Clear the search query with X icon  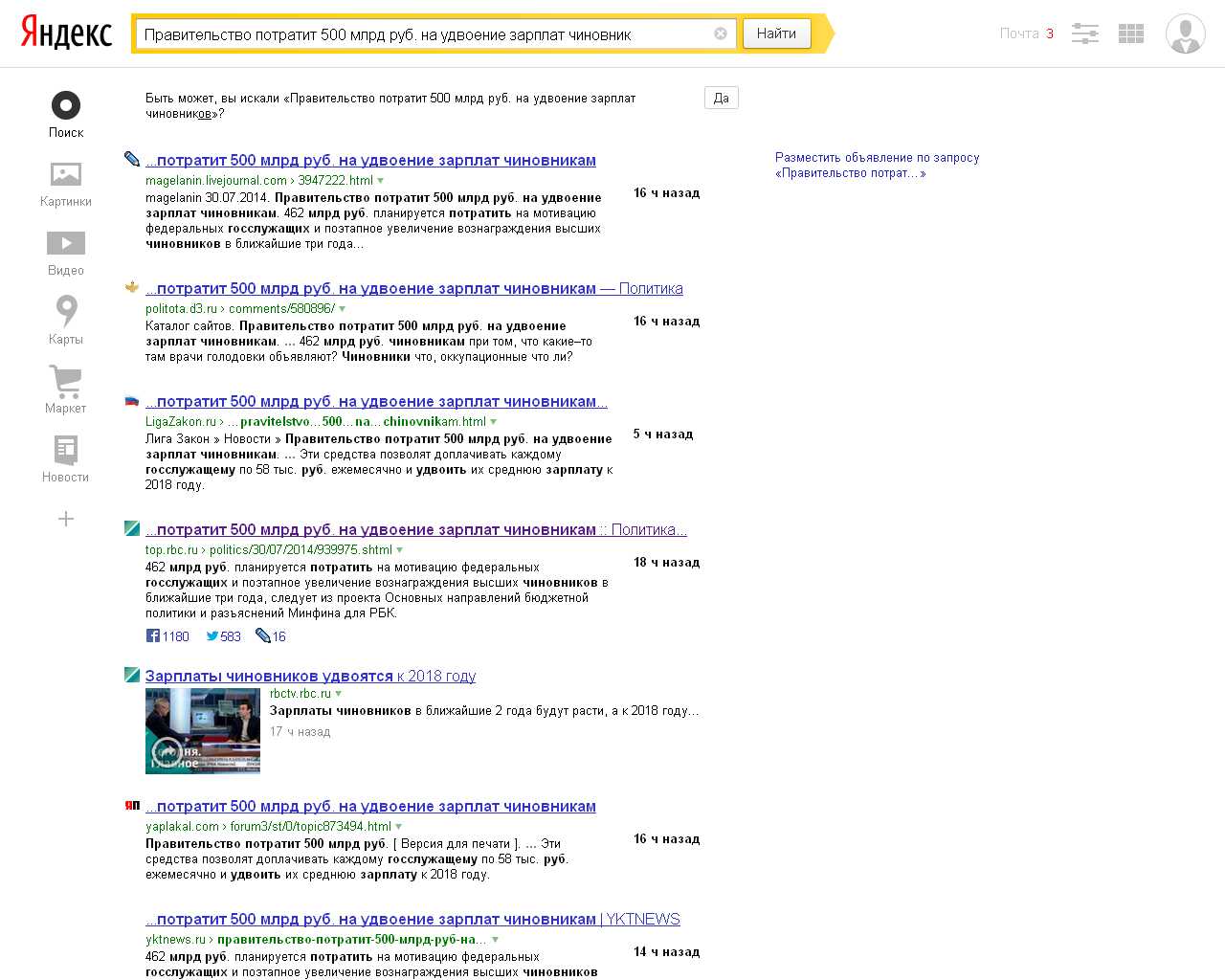click(x=721, y=34)
